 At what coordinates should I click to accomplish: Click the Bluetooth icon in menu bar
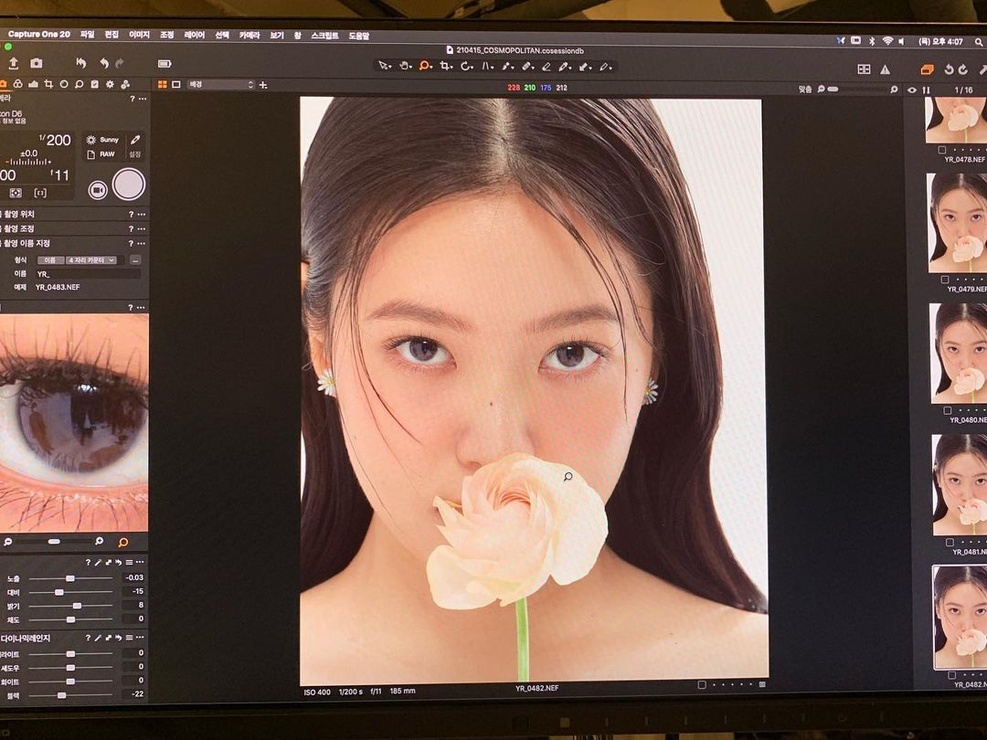872,41
